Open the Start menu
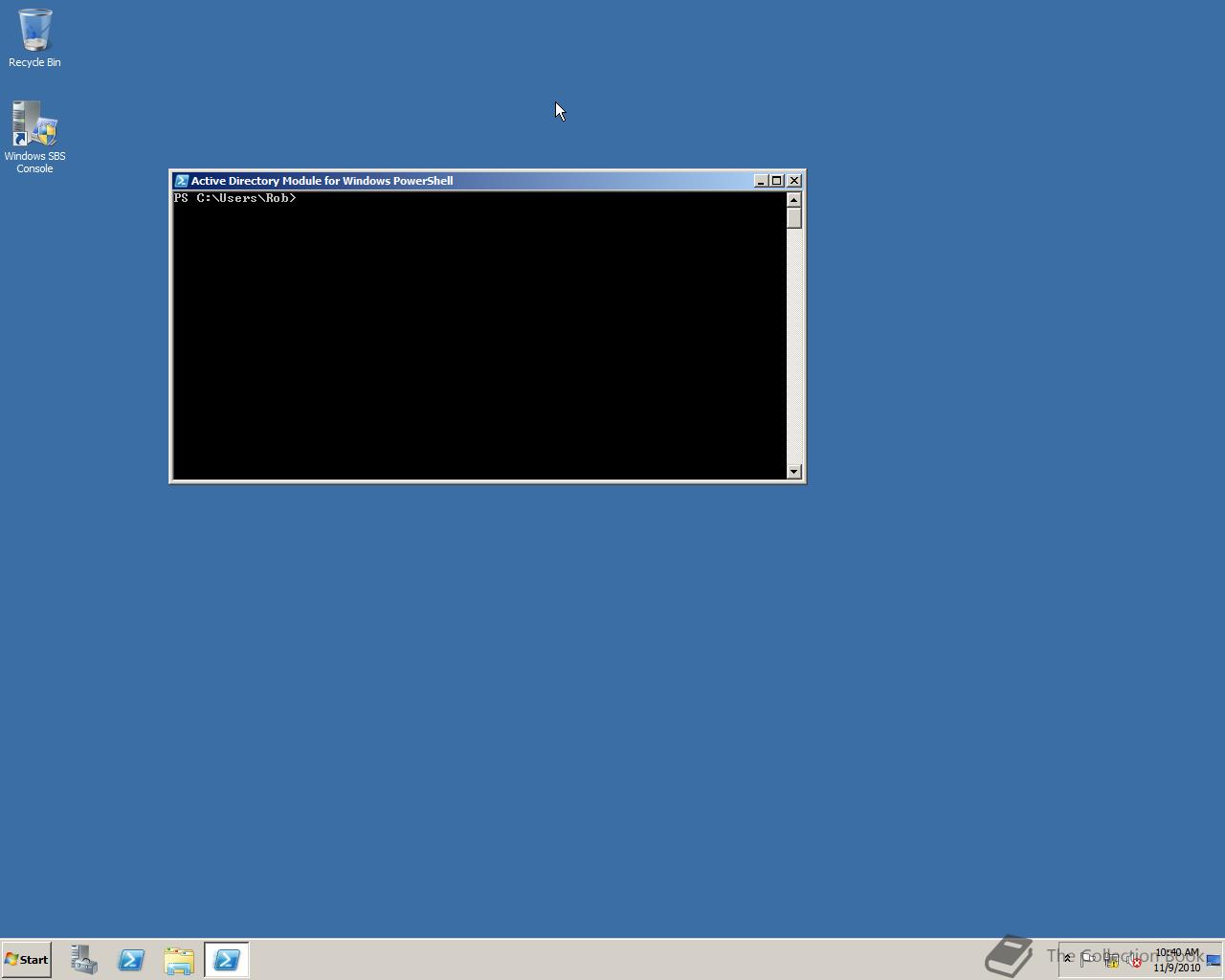 click(x=27, y=959)
